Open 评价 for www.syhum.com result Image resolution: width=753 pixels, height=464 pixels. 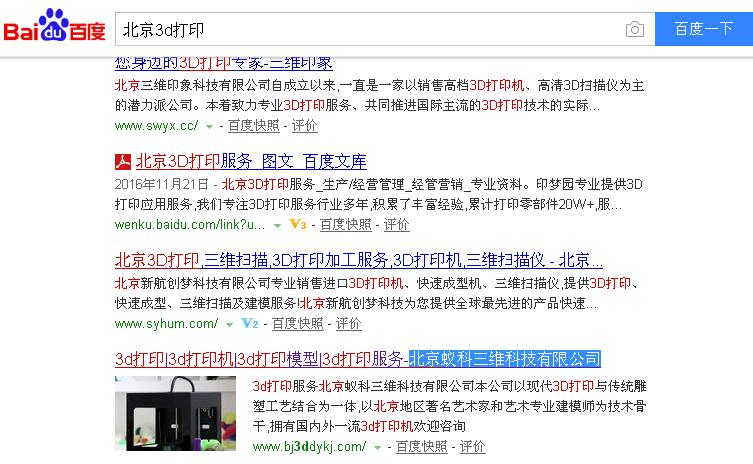[x=348, y=324]
